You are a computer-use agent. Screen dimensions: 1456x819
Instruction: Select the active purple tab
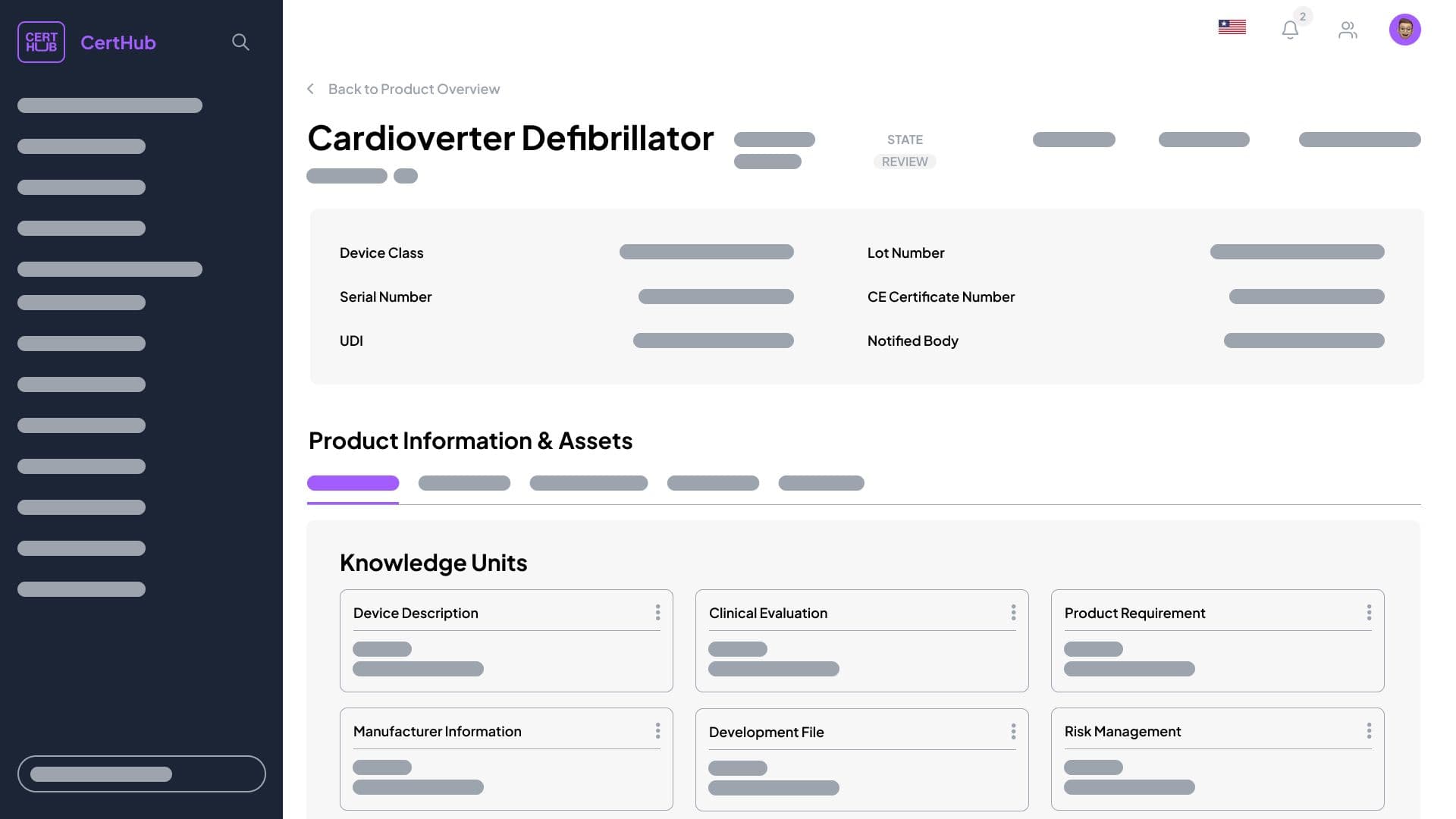353,483
